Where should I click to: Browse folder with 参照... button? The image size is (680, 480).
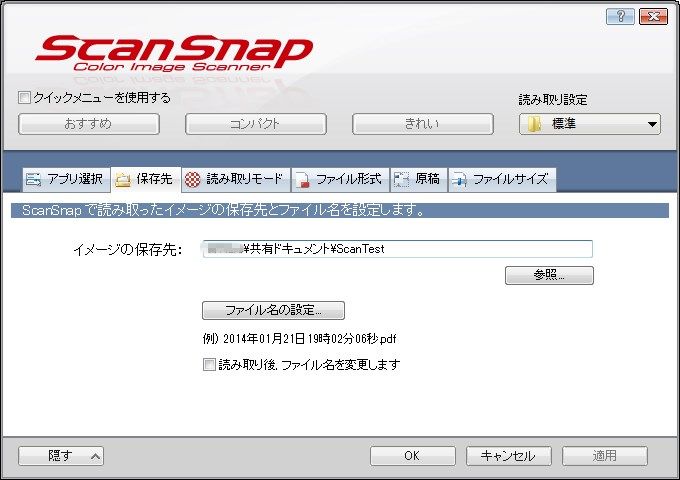coord(549,275)
